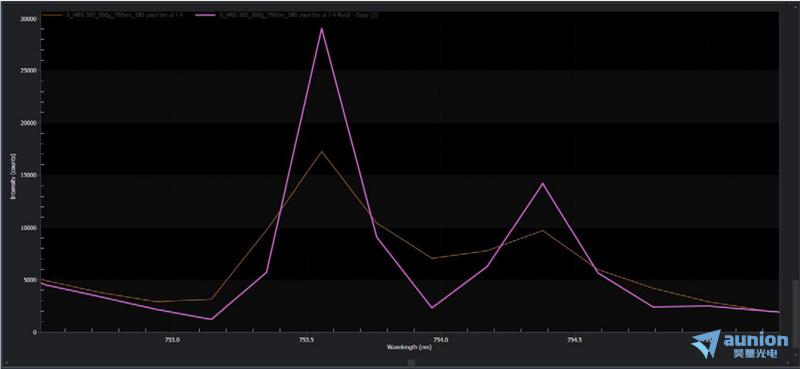The width and height of the screenshot is (800, 369).
Task: Click the 'Intensity (counts)' vertical axis label
Action: [13, 175]
